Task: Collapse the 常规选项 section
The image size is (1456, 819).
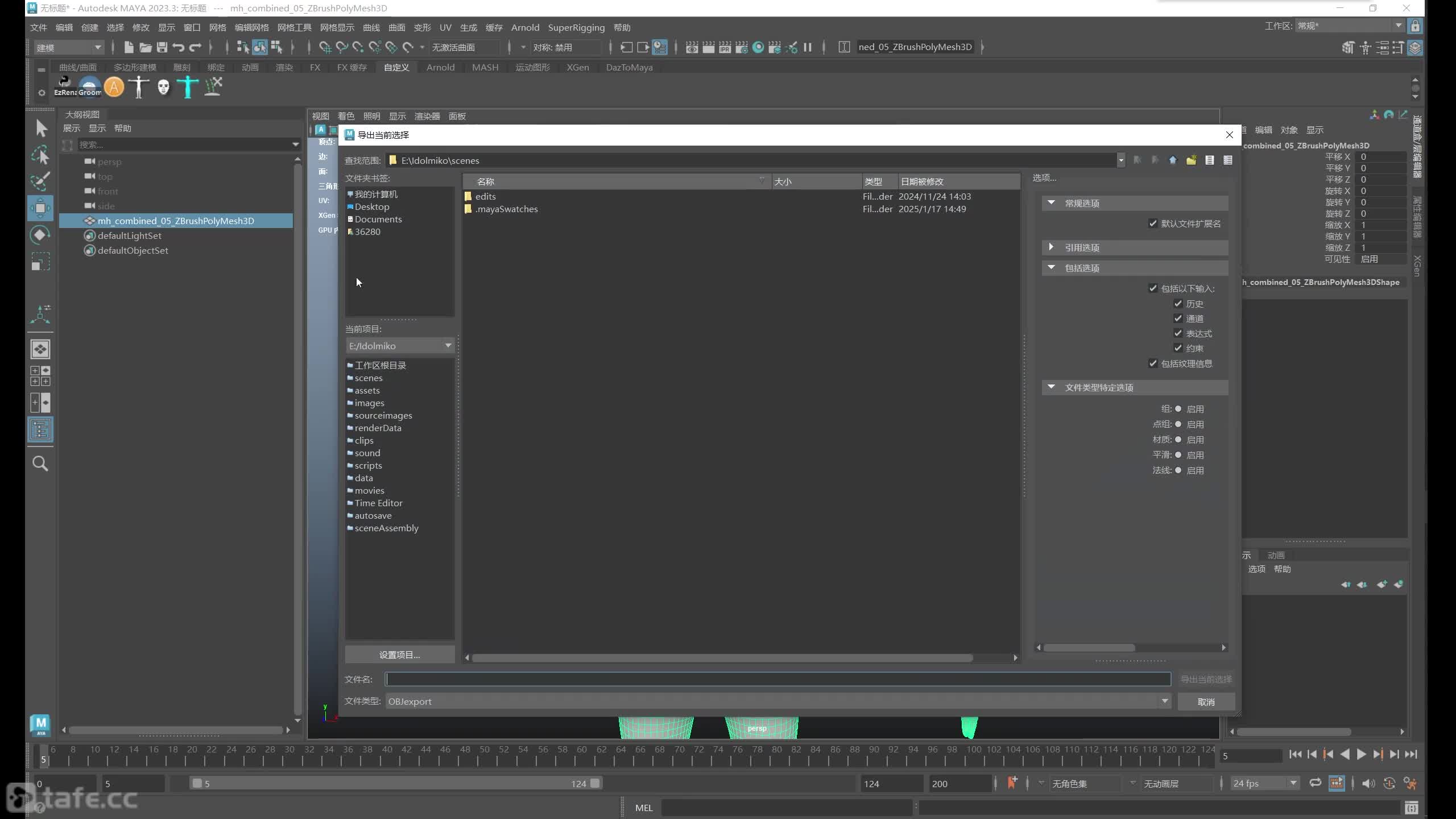Action: pyautogui.click(x=1135, y=203)
